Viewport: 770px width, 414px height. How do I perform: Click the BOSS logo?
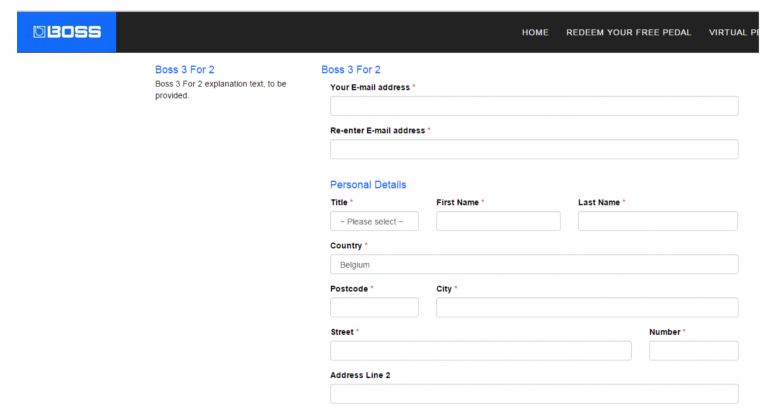tap(67, 32)
